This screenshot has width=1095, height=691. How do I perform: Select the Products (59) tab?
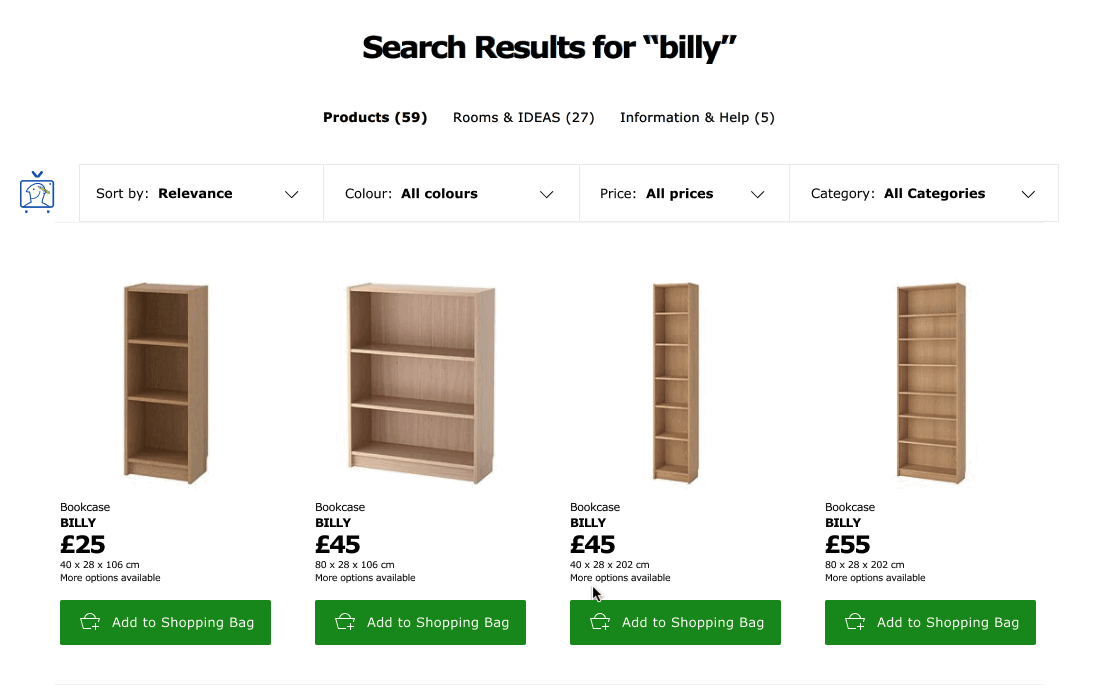click(x=375, y=118)
